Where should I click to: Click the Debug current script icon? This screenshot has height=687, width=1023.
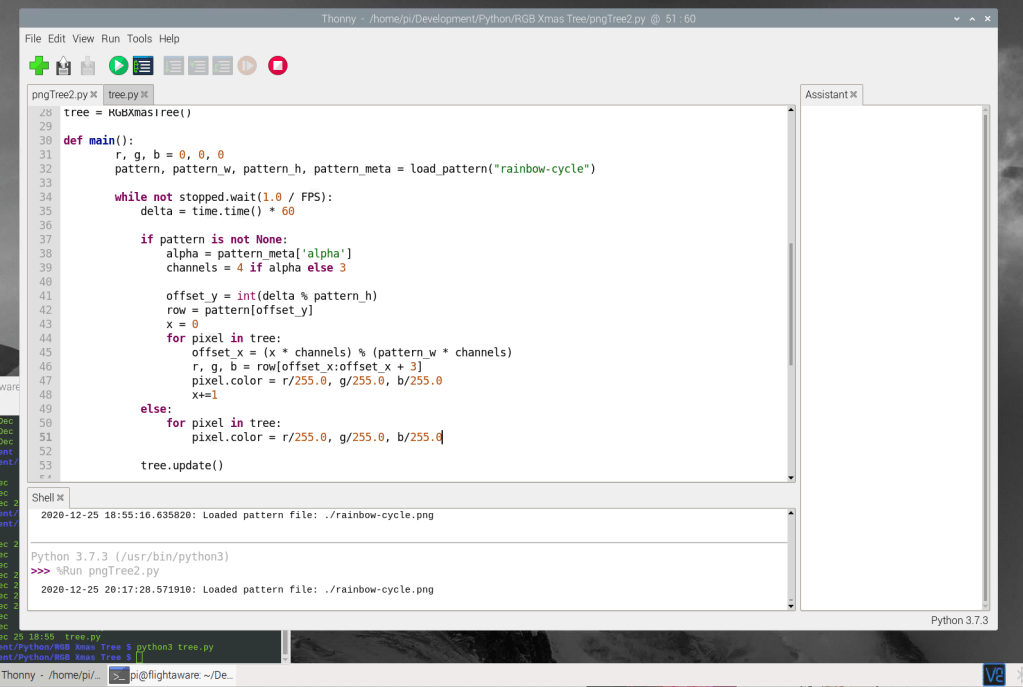pyautogui.click(x=143, y=66)
